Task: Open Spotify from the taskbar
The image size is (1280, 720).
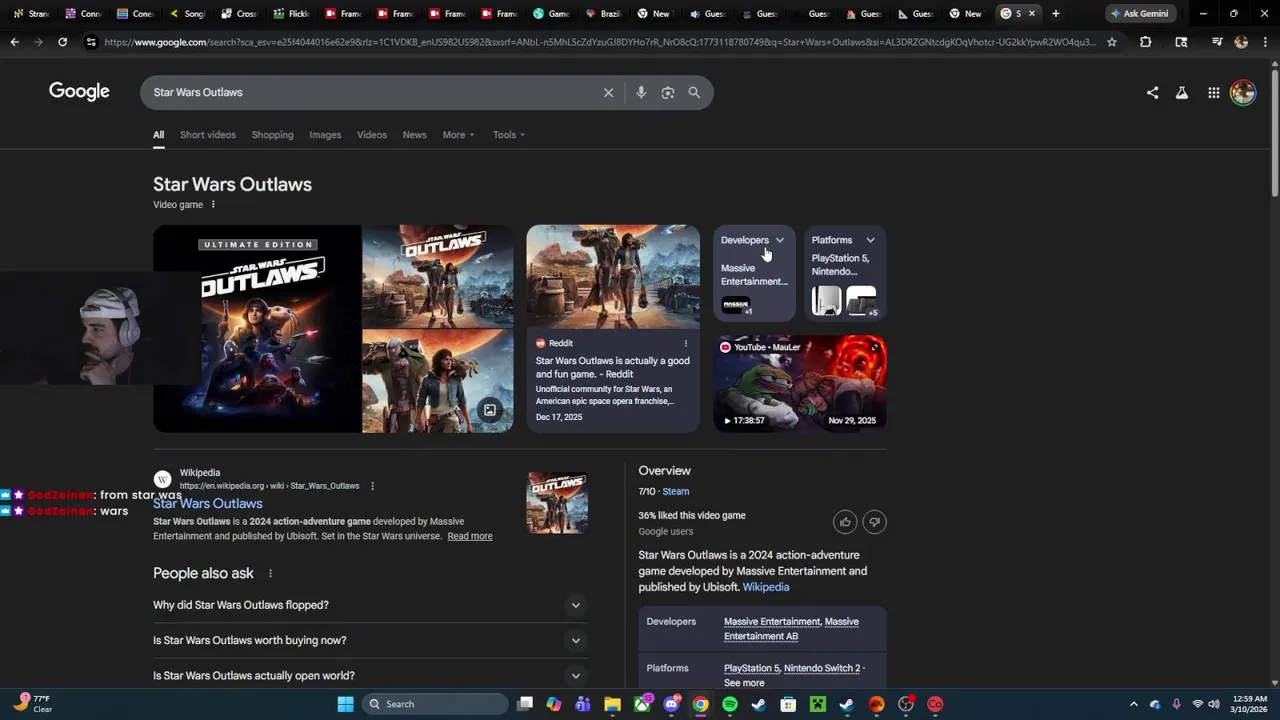Action: tap(730, 704)
